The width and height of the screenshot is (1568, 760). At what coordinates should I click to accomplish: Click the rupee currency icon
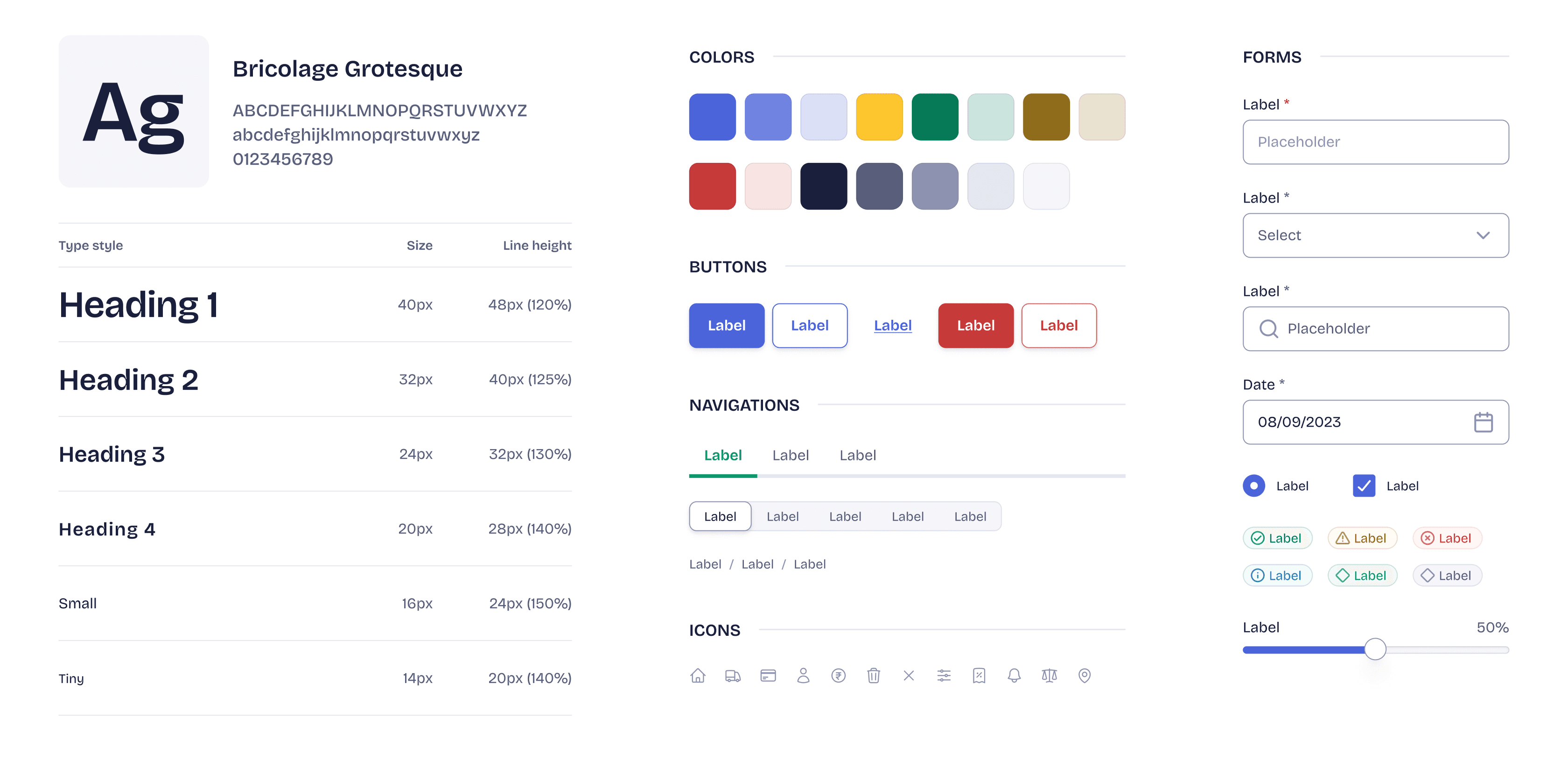pos(838,676)
